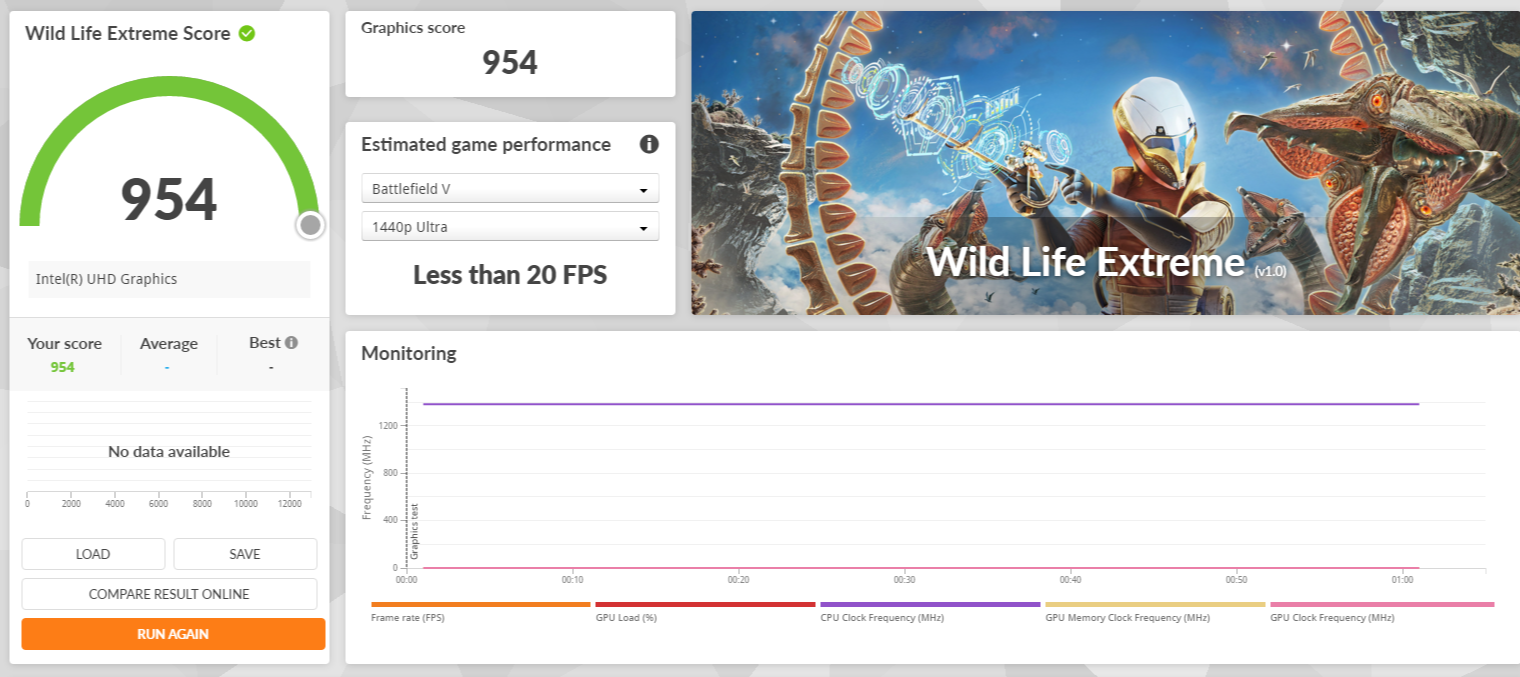The image size is (1520, 677).
Task: Click 'No data available' chart message
Action: (x=169, y=451)
